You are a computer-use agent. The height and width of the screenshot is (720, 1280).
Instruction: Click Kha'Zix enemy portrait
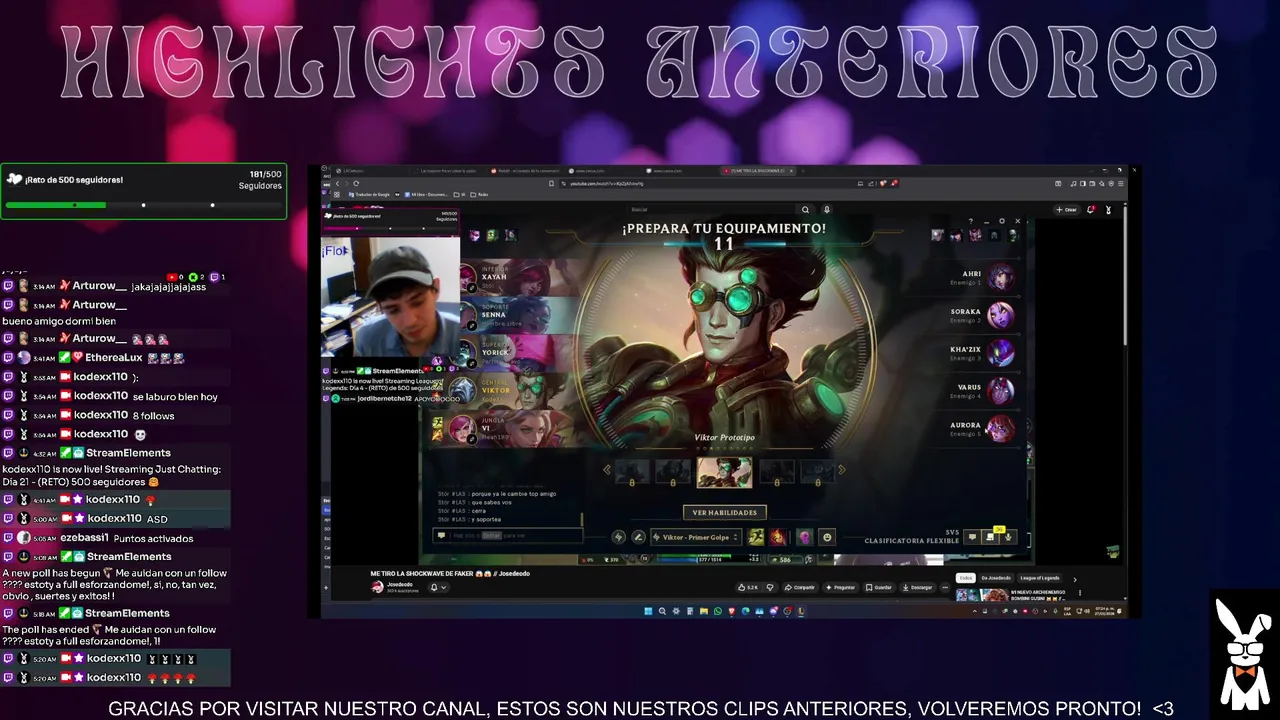click(x=1000, y=353)
